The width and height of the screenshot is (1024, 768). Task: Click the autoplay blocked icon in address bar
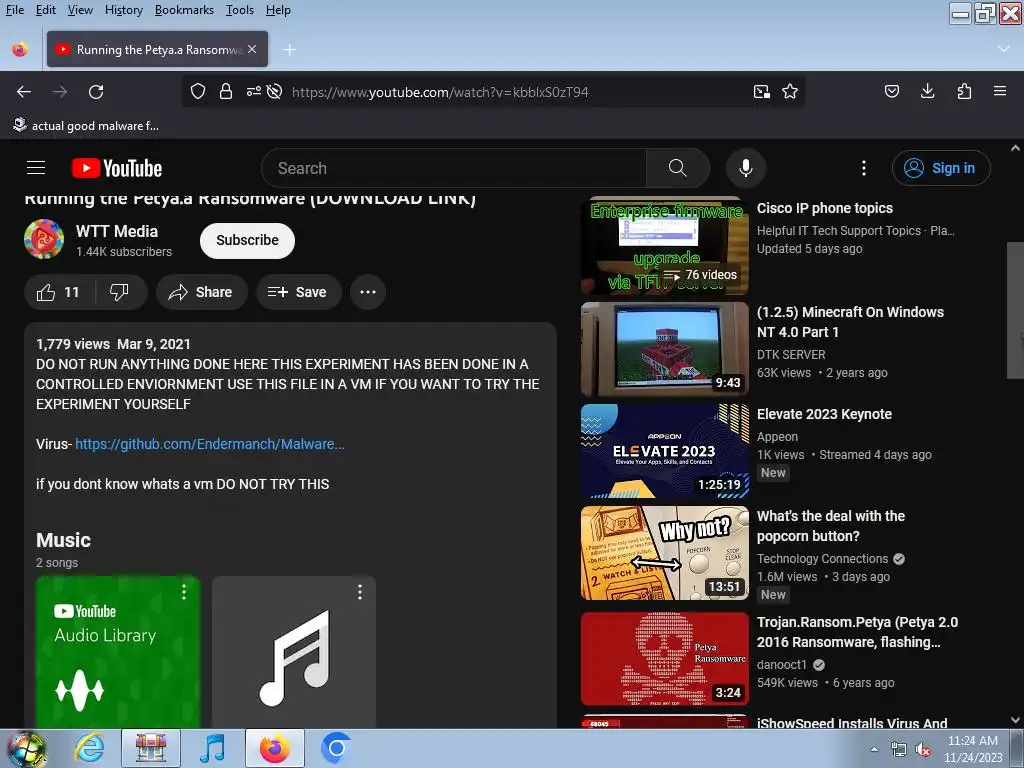pyautogui.click(x=274, y=91)
